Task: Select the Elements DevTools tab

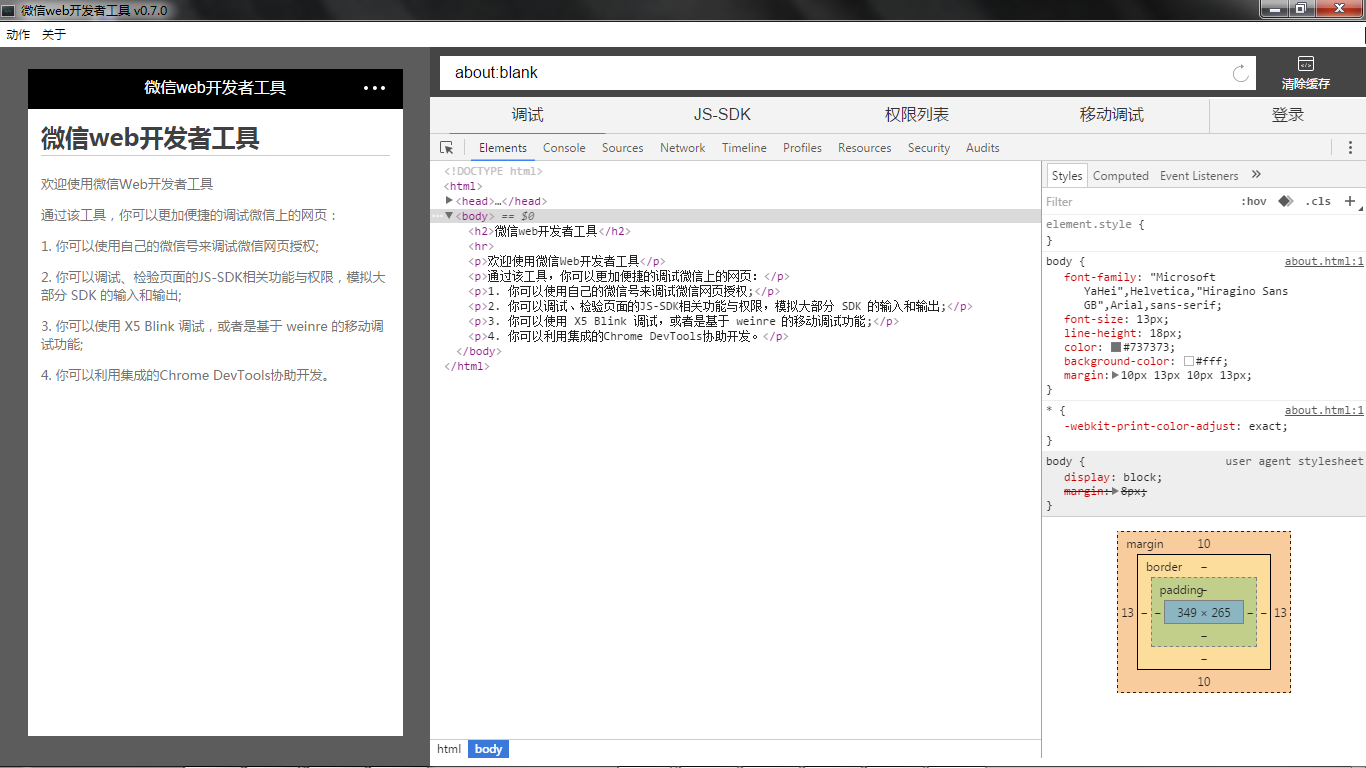Action: point(502,148)
